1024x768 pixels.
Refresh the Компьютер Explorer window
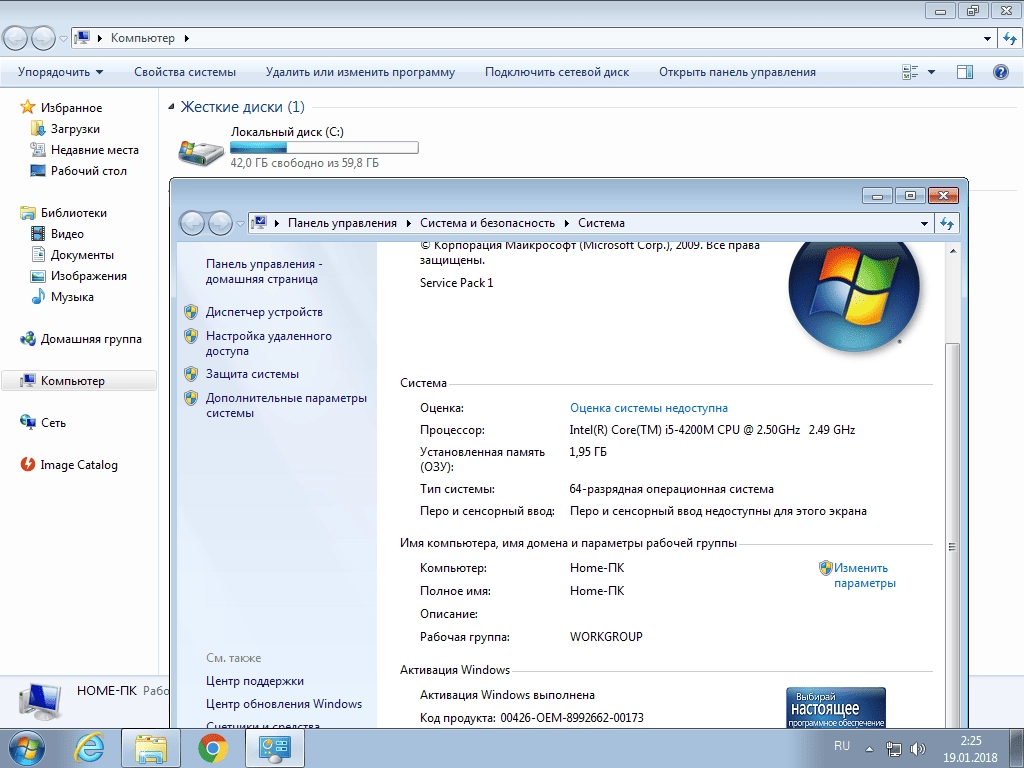point(1010,39)
